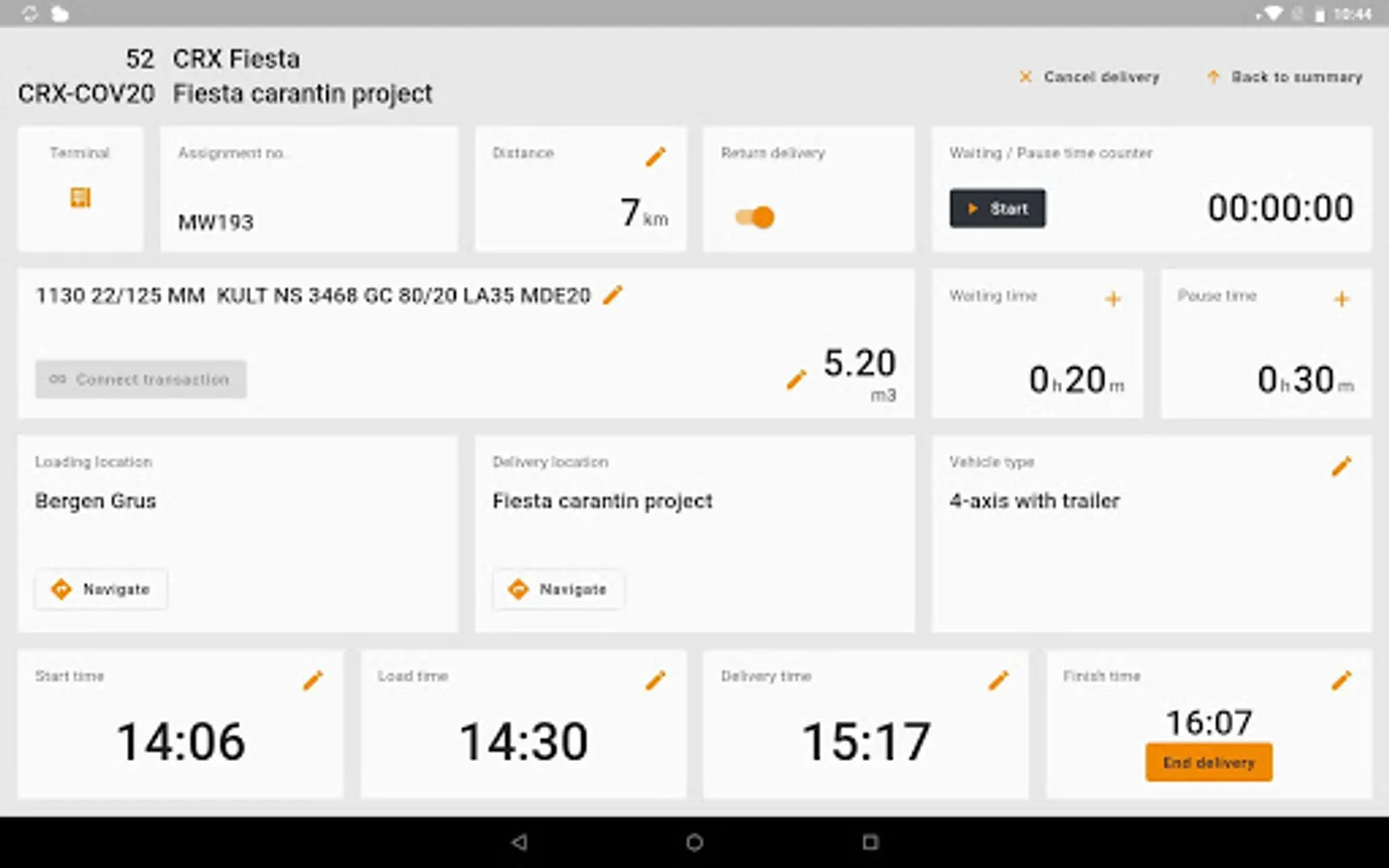The height and width of the screenshot is (868, 1389).
Task: Edit the Distance value via pencil icon
Action: [657, 155]
